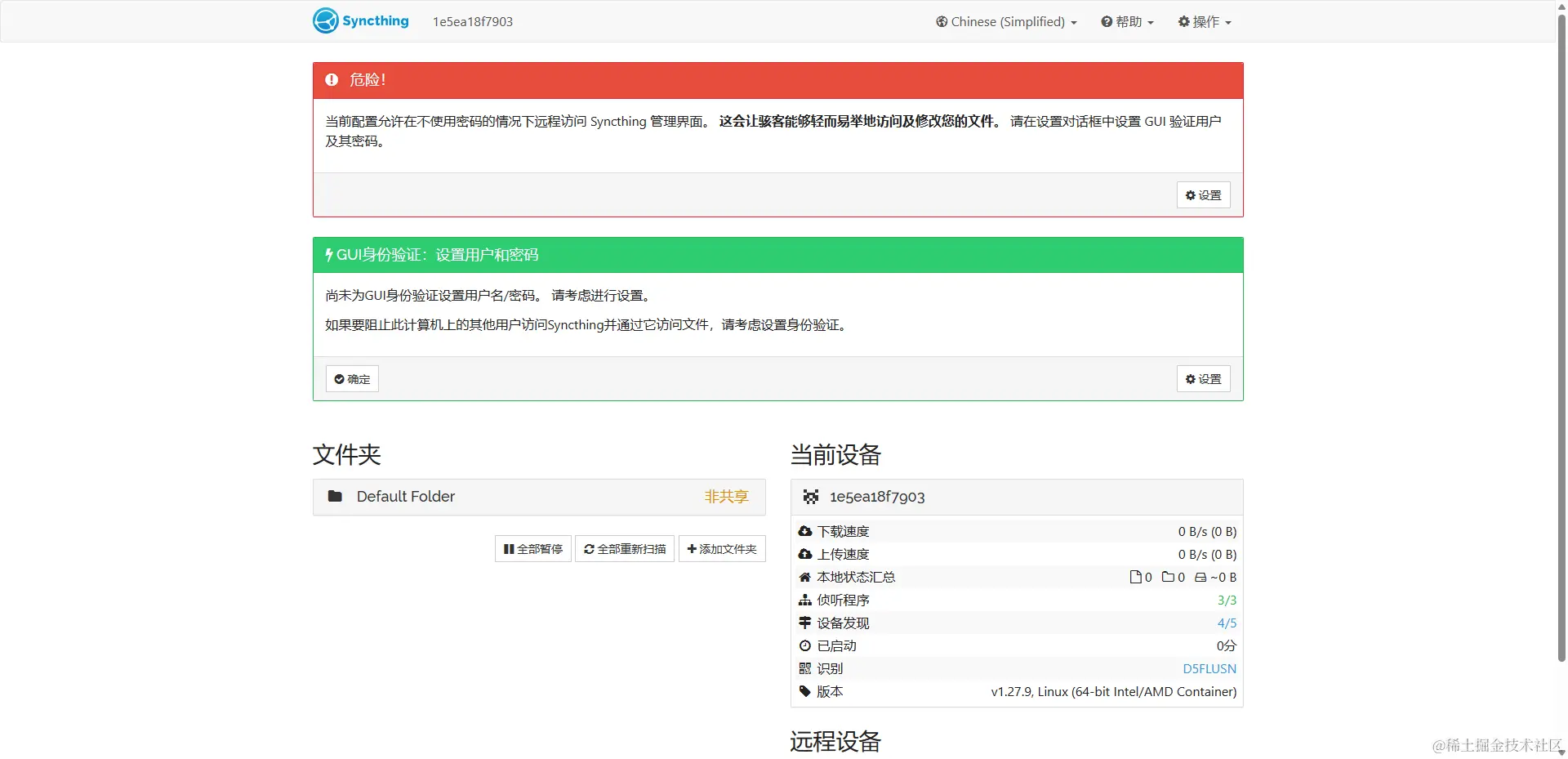Click the Syncthing logo icon
This screenshot has width=1568, height=759.
tap(326, 21)
